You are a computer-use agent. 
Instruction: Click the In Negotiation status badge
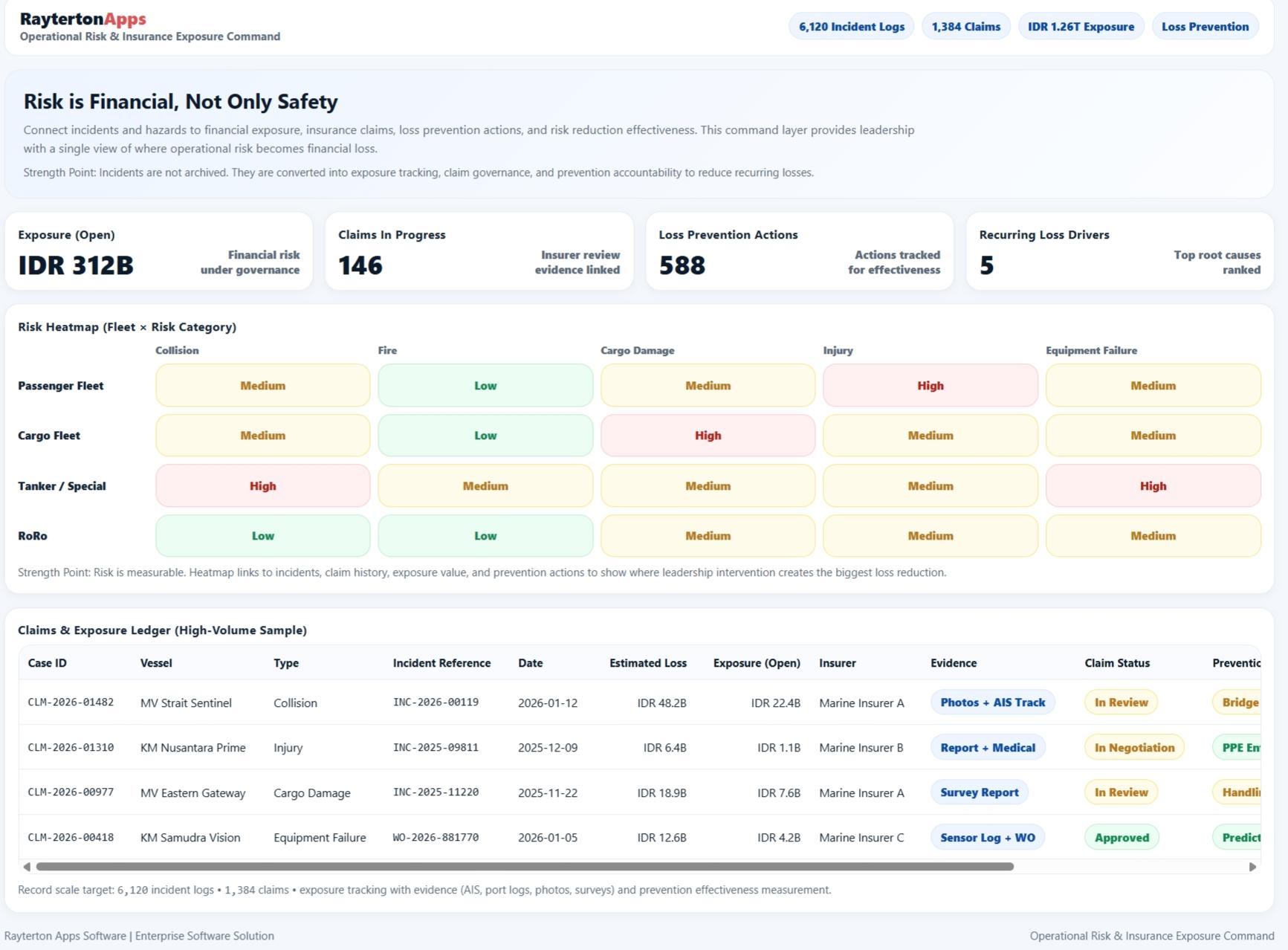pyautogui.click(x=1133, y=748)
